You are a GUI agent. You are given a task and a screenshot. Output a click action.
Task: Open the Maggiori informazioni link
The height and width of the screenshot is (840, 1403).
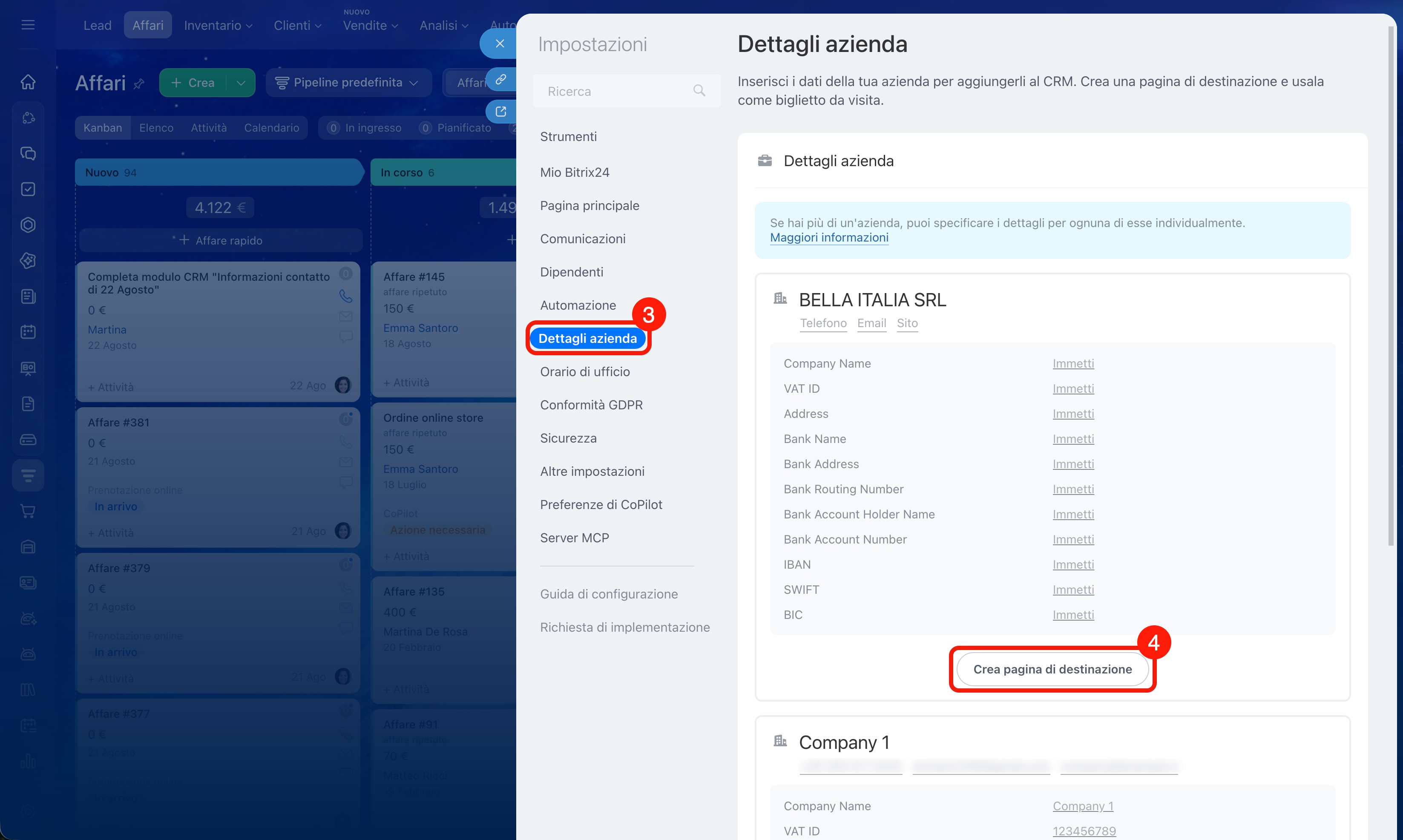pos(829,238)
